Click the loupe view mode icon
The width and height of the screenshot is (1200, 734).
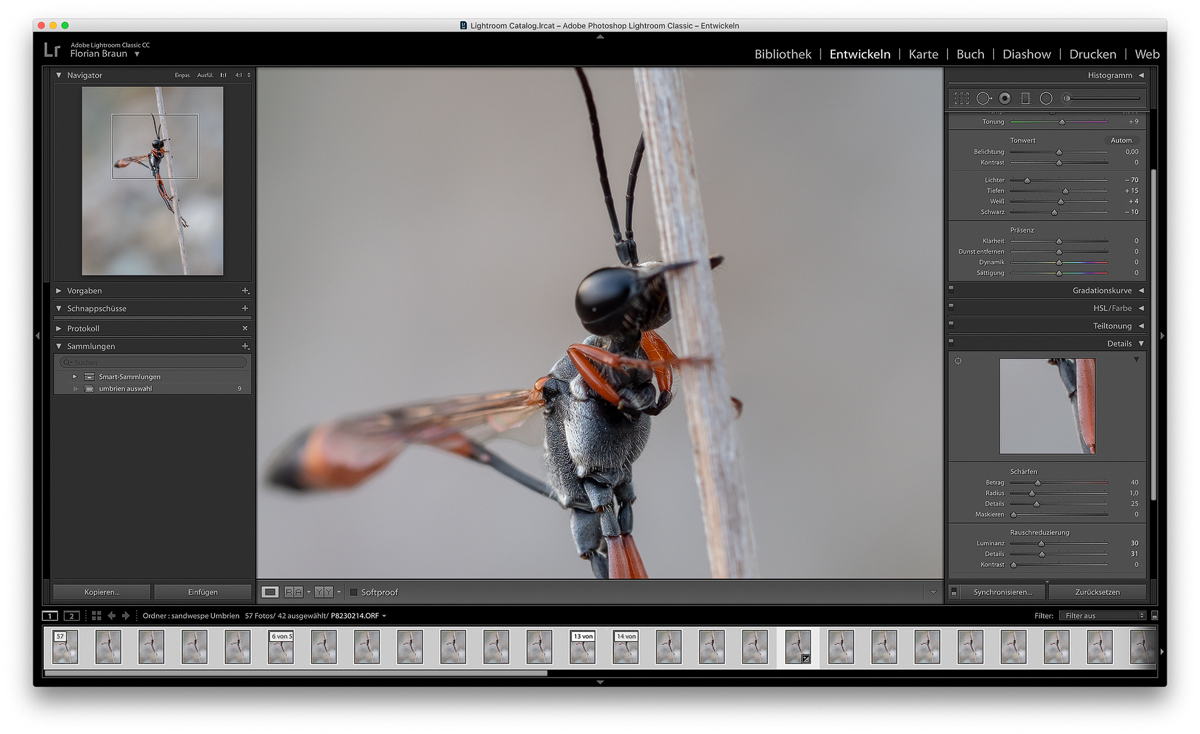pyautogui.click(x=270, y=592)
